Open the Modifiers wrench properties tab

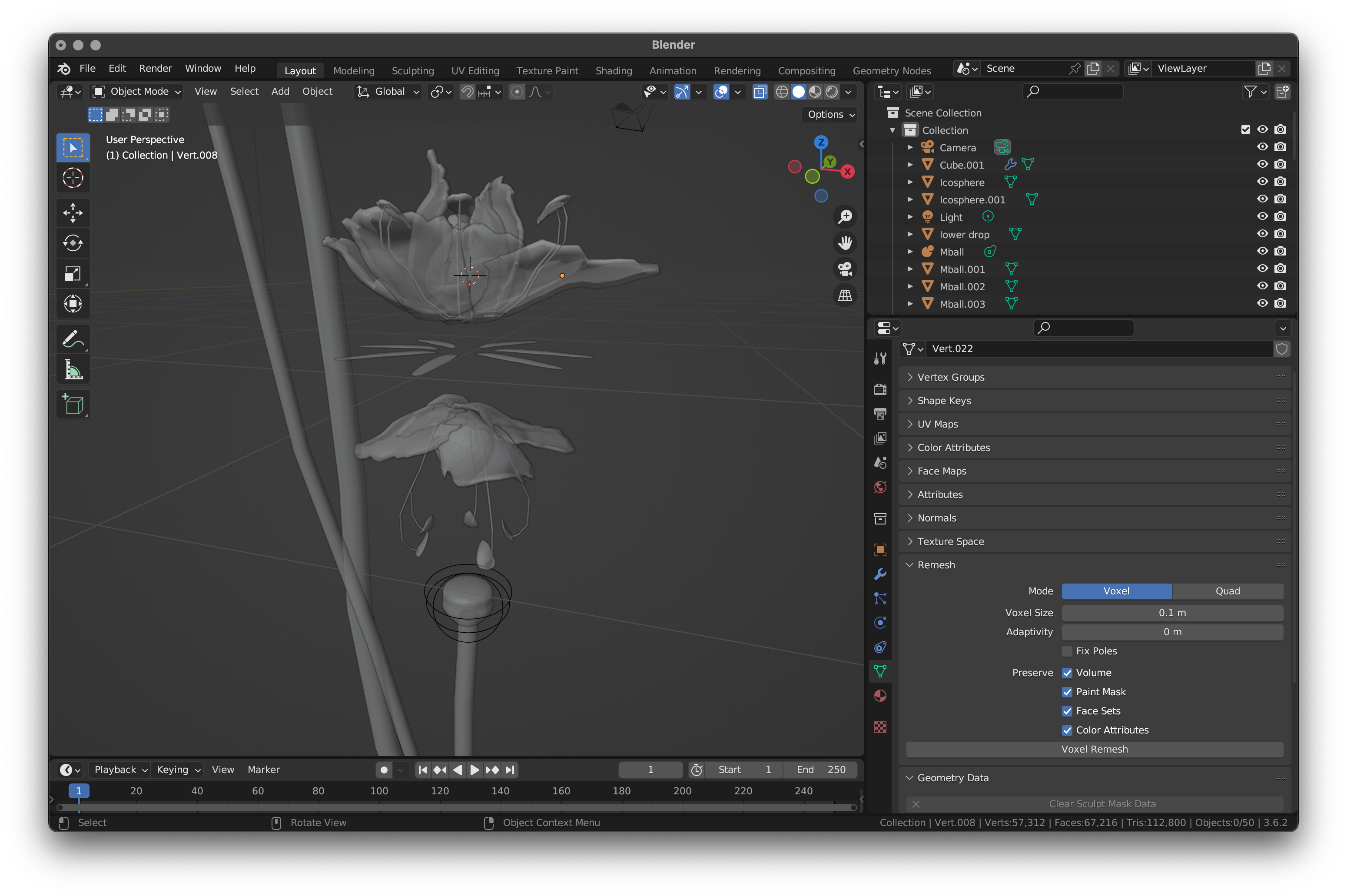pyautogui.click(x=880, y=574)
